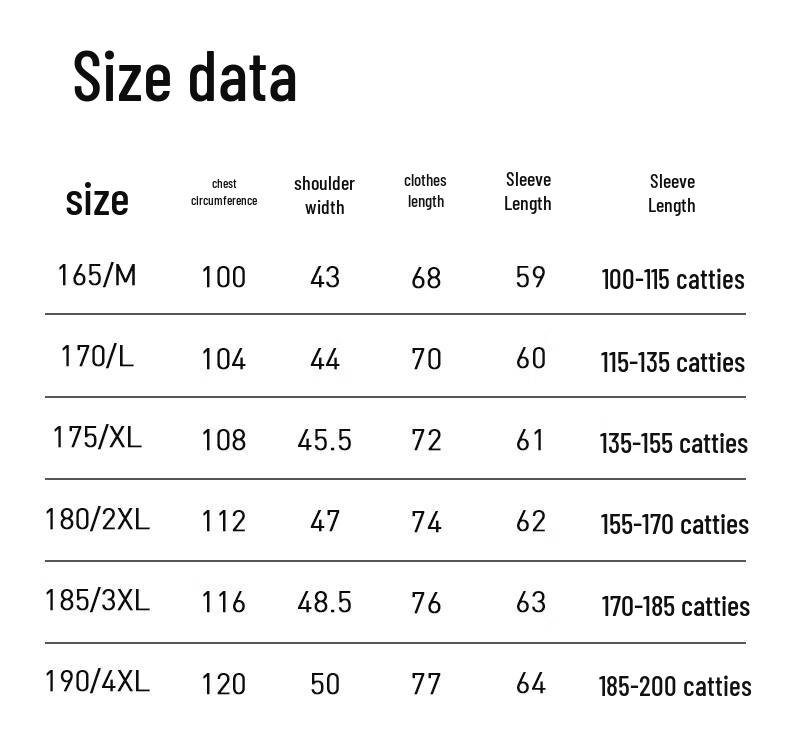Image resolution: width=790 pixels, height=742 pixels.
Task: Click the chest value 120
Action: click(224, 684)
